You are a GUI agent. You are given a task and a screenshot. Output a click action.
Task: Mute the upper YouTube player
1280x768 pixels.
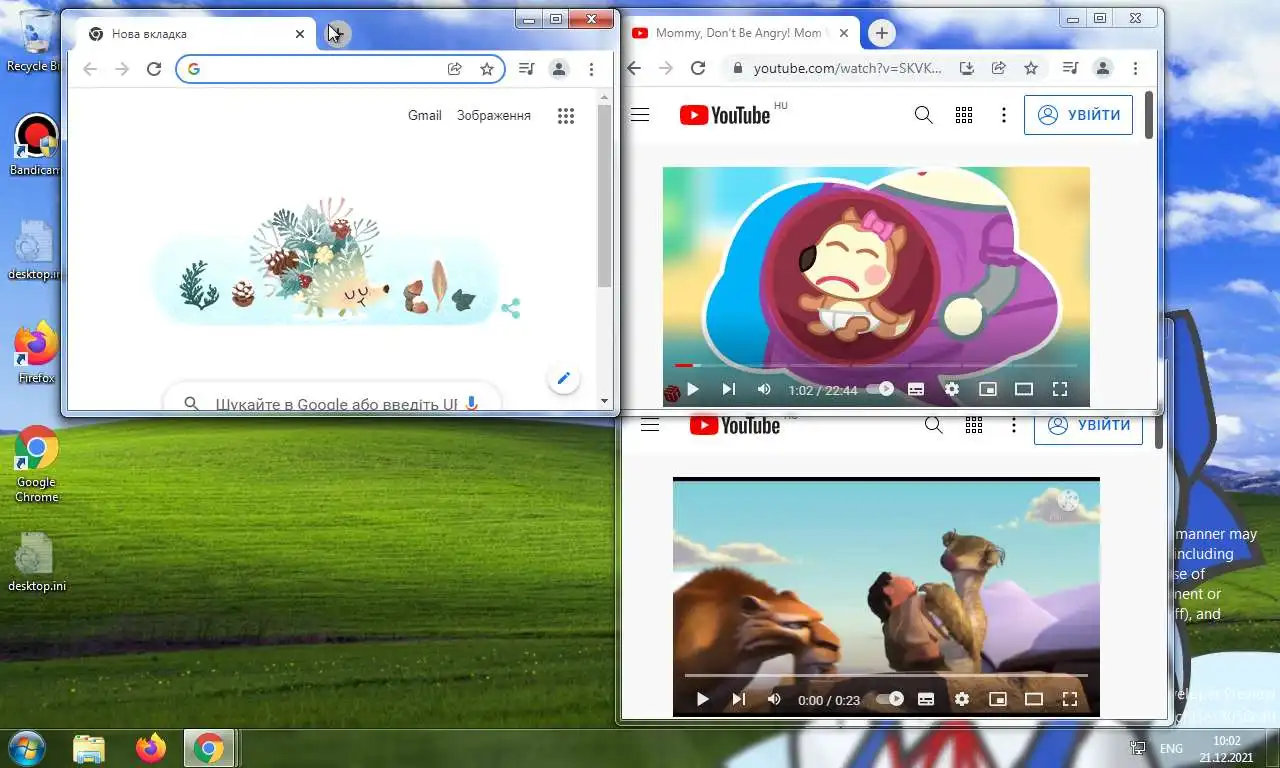764,389
